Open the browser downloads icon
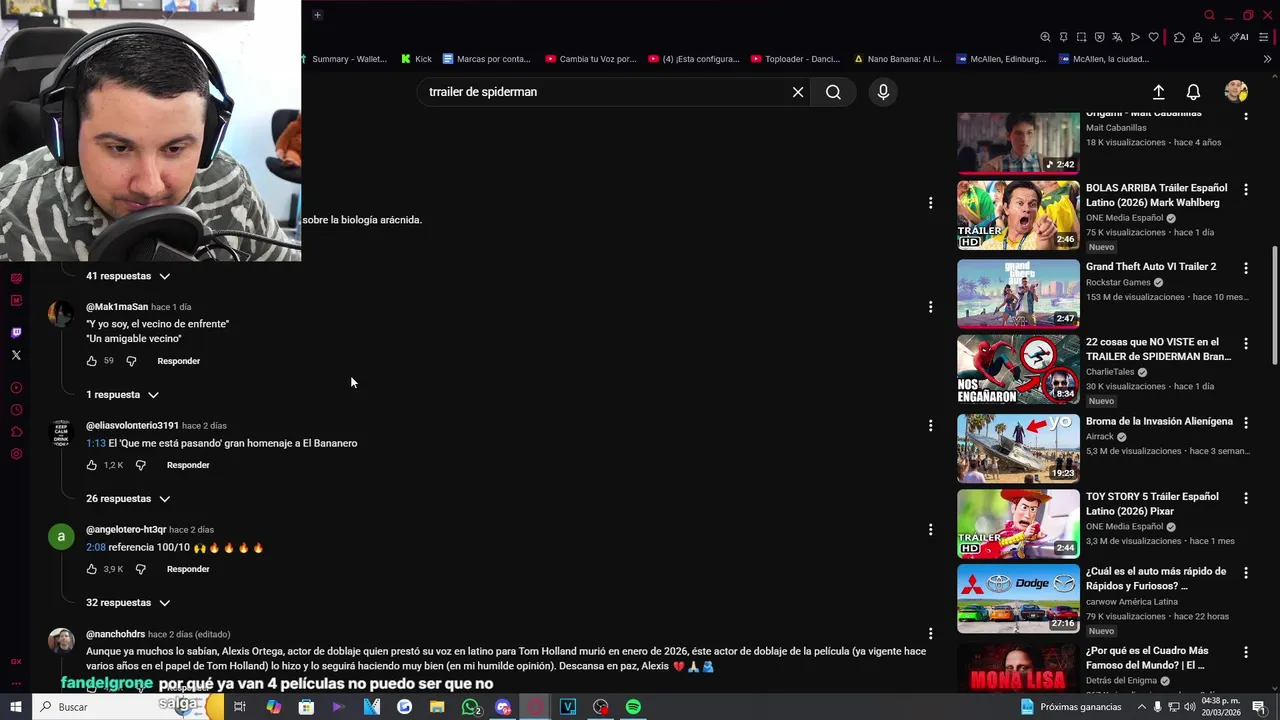Image resolution: width=1280 pixels, height=720 pixels. 1215,37
